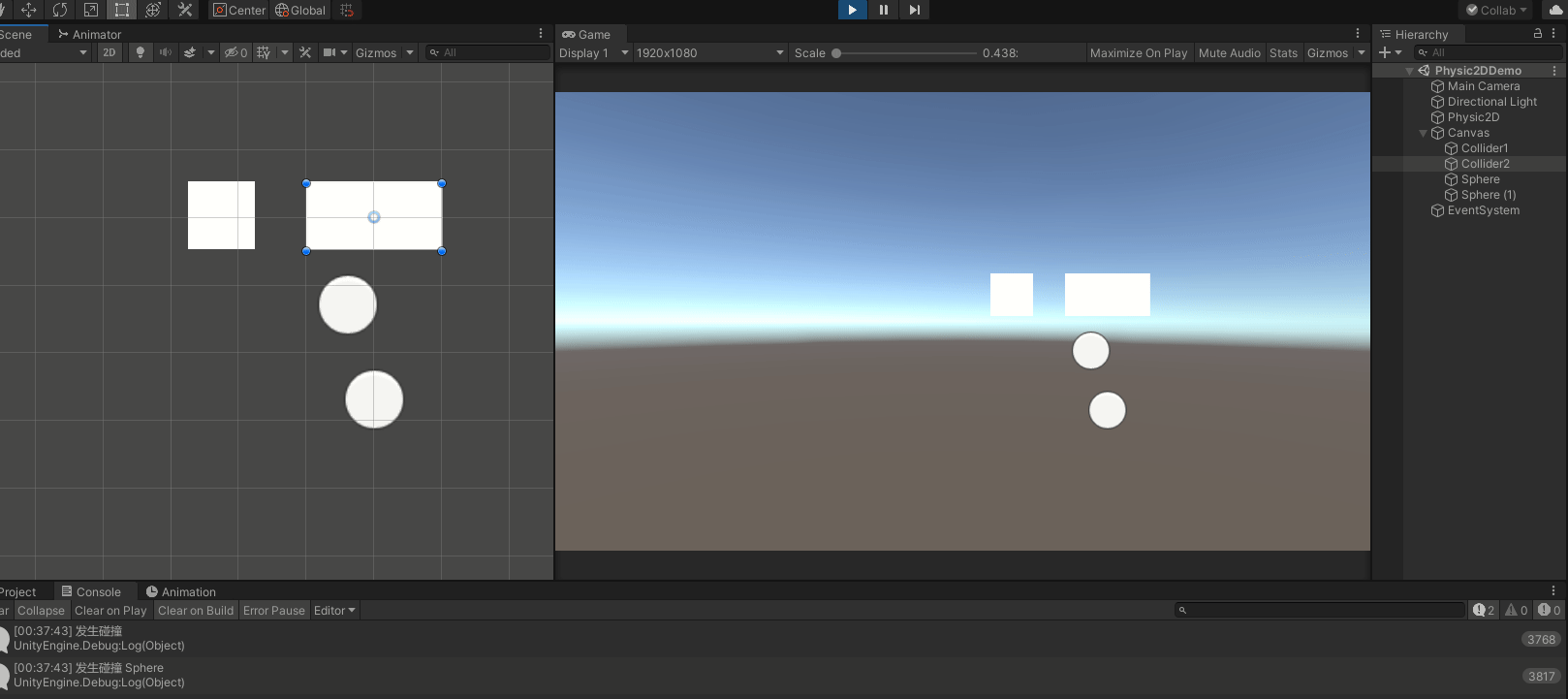Toggle Error Pause in the Console

tap(274, 610)
